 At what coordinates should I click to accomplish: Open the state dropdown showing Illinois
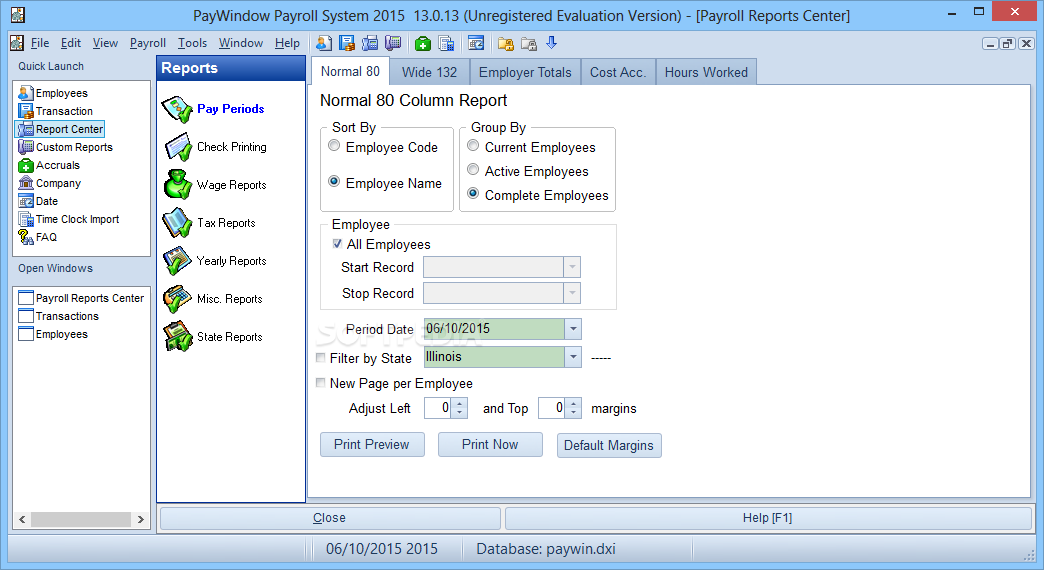[x=573, y=357]
